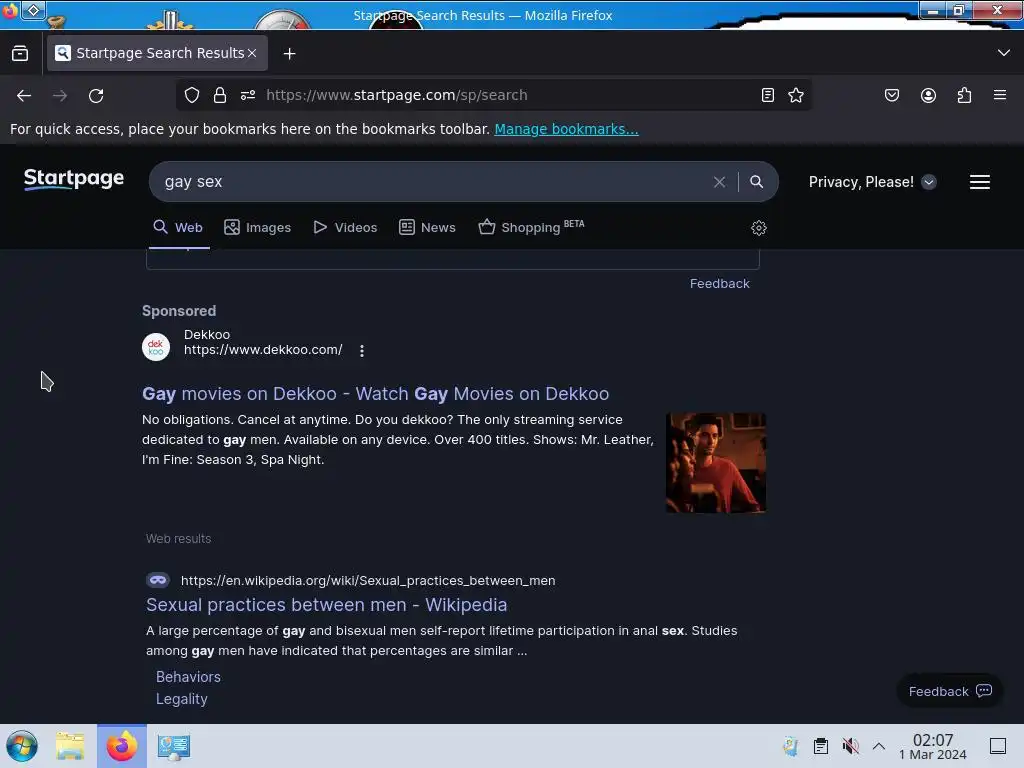Open the Wikipedia result in Anonymous View
Viewport: 1024px width, 768px height.
click(x=157, y=580)
